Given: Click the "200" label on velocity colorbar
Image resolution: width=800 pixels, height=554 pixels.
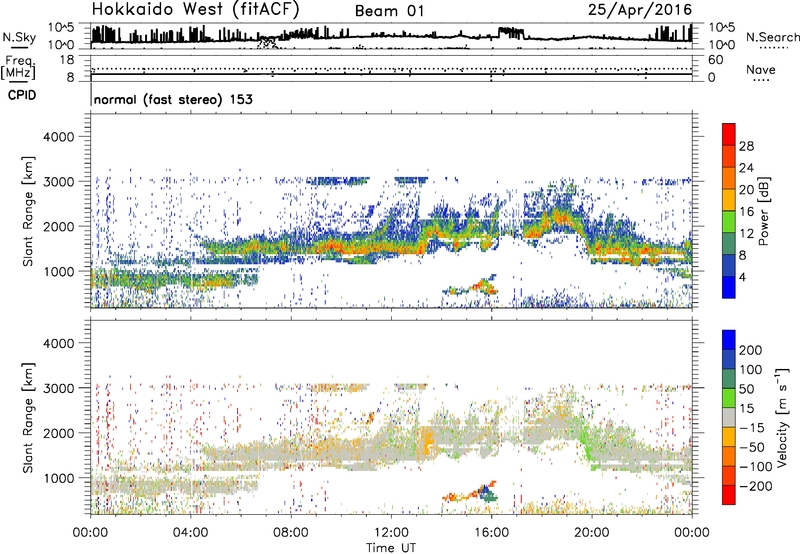Looking at the screenshot, I should point(751,350).
